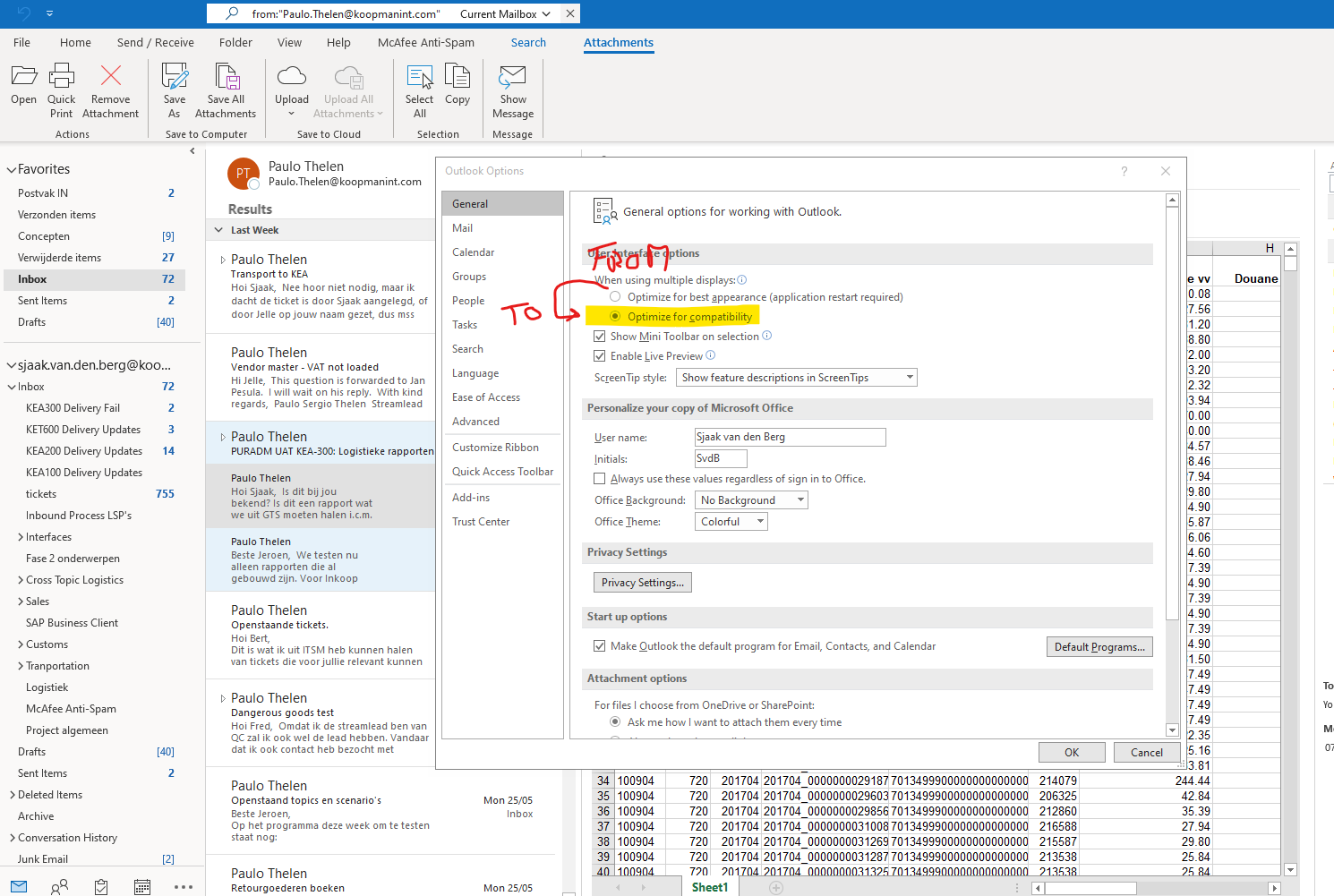Click the search magnifier icon
Screen dimensions: 1334x896
click(232, 13)
